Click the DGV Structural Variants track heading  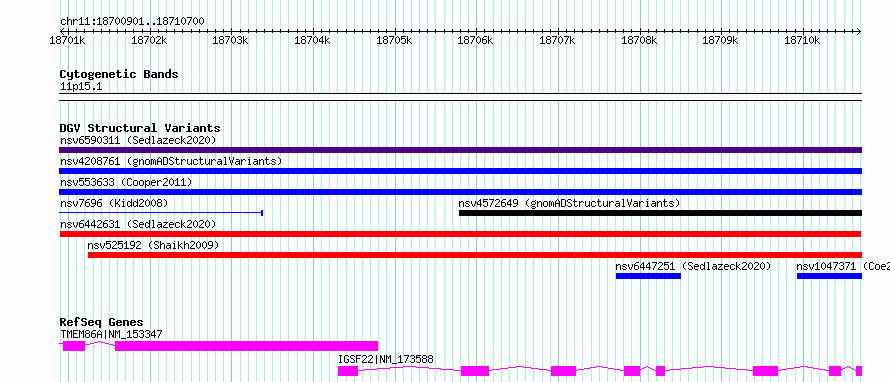pos(140,128)
